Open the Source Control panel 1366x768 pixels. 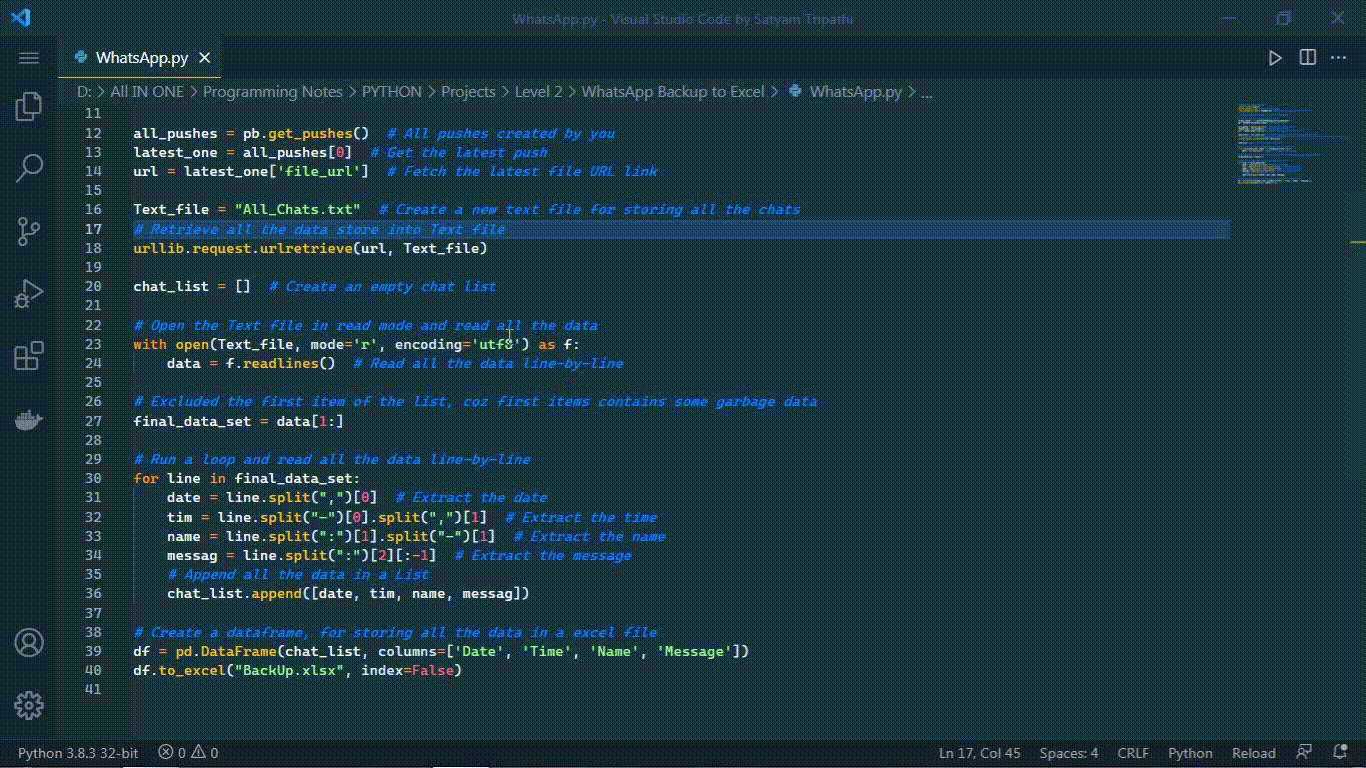pos(29,231)
